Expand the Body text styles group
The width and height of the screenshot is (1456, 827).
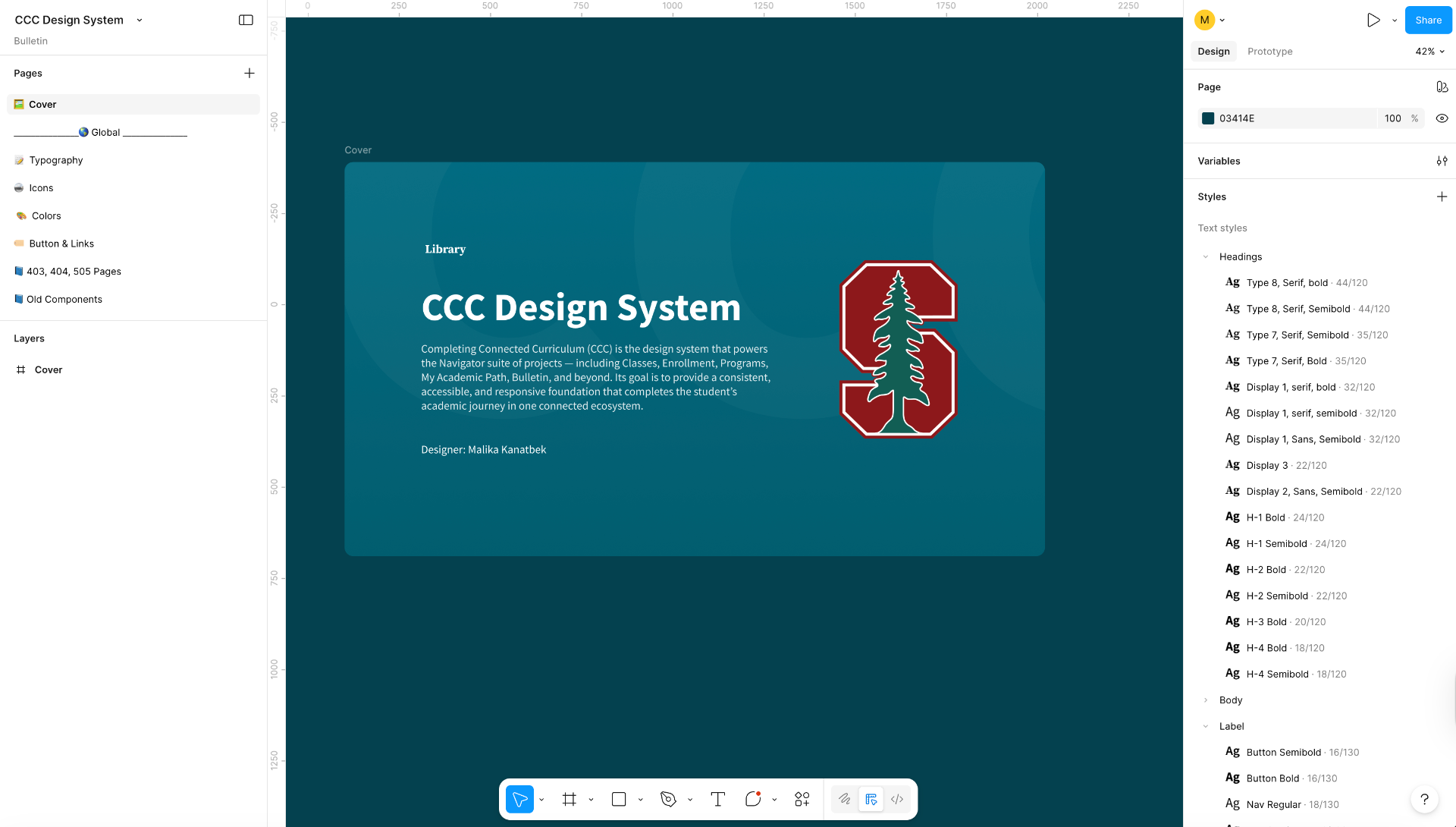point(1206,700)
